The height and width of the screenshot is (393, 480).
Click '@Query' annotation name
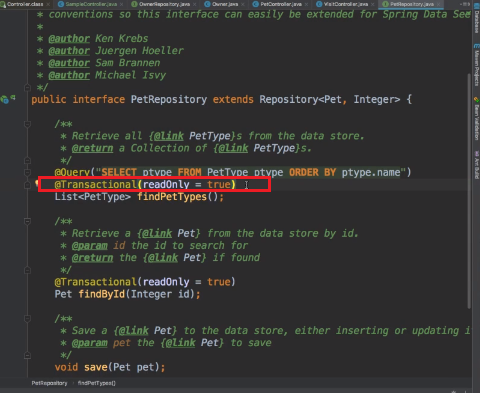point(72,172)
